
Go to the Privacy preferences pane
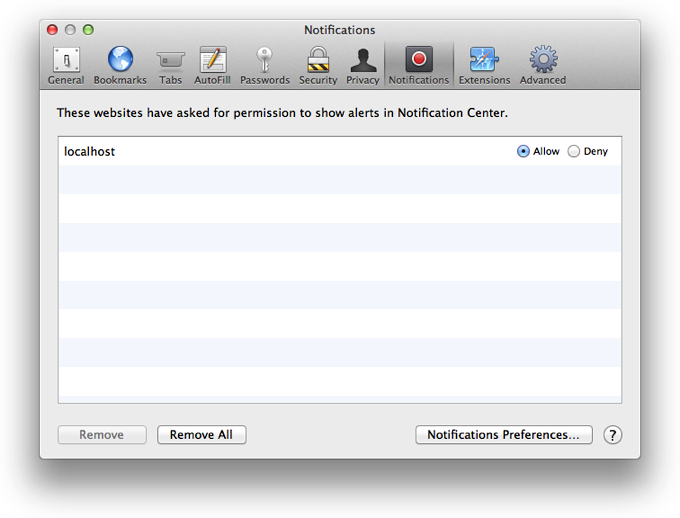pyautogui.click(x=362, y=65)
